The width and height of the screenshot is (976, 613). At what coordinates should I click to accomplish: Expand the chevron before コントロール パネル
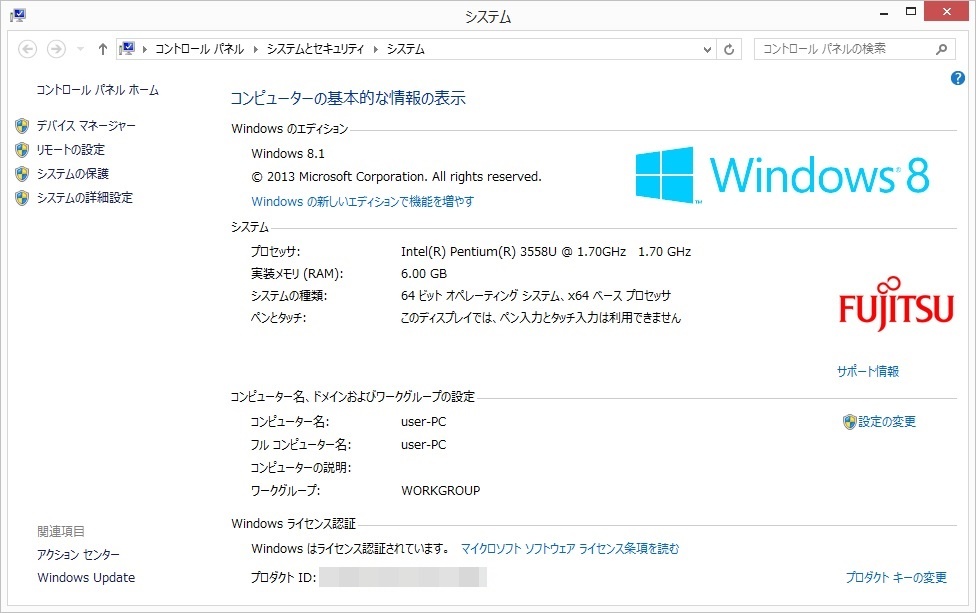pos(145,49)
